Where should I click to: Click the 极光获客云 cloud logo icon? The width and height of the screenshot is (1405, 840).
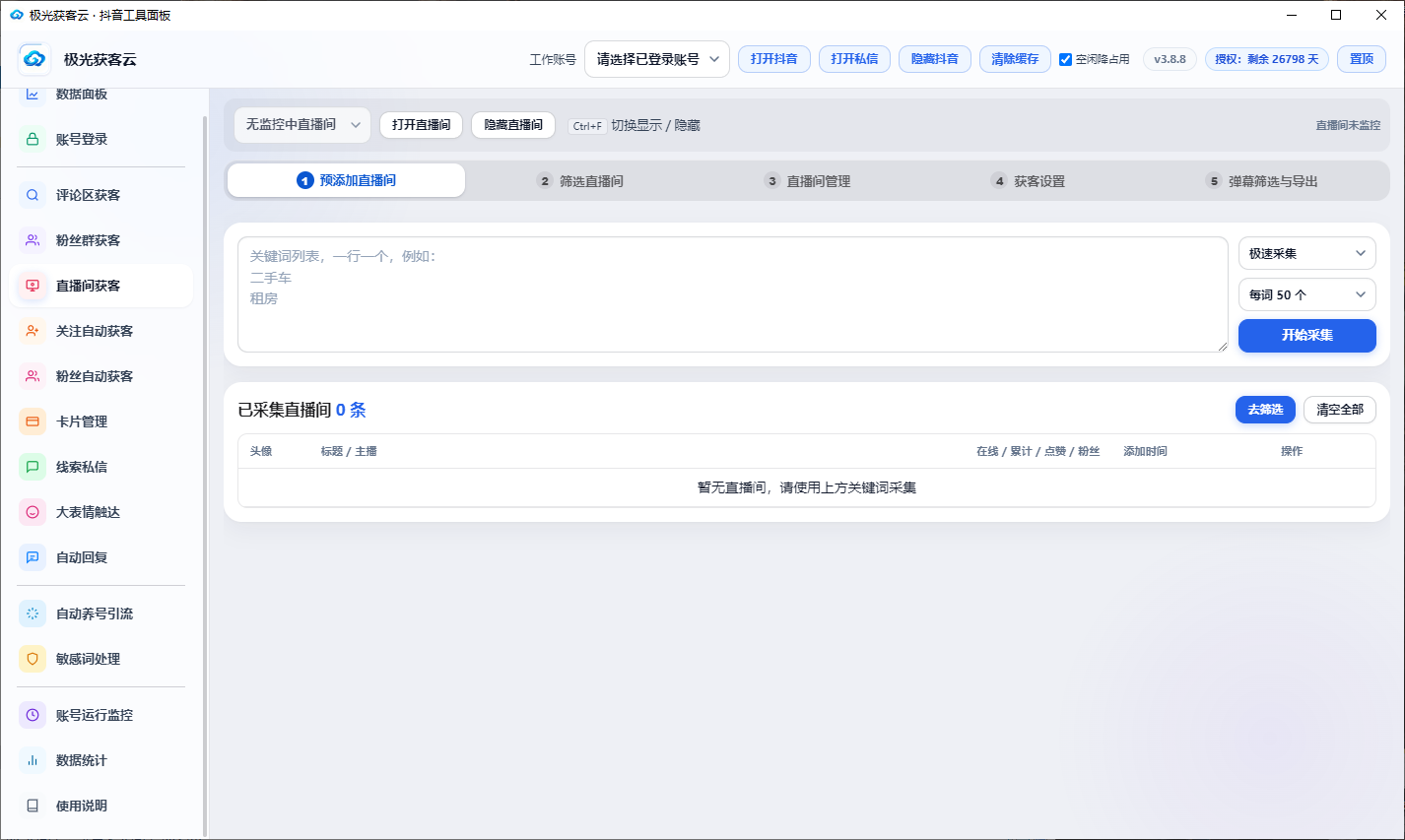point(34,59)
